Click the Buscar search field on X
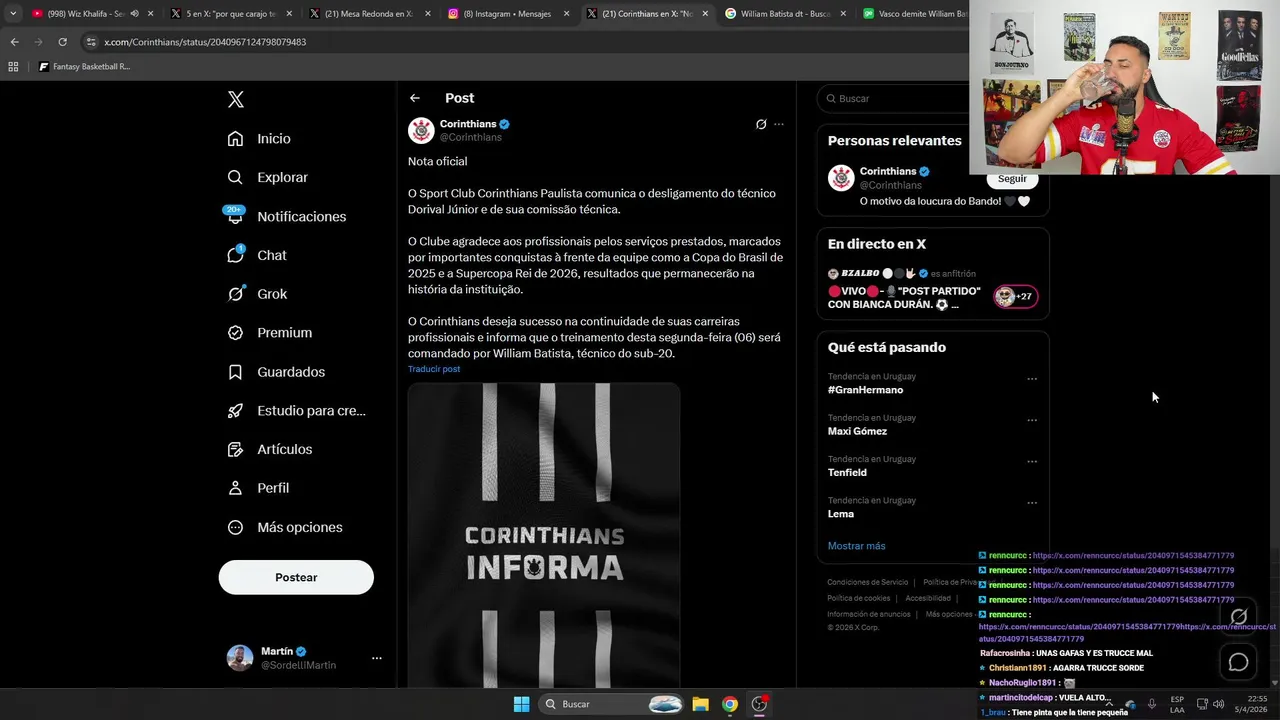The width and height of the screenshot is (1280, 720). tap(895, 98)
